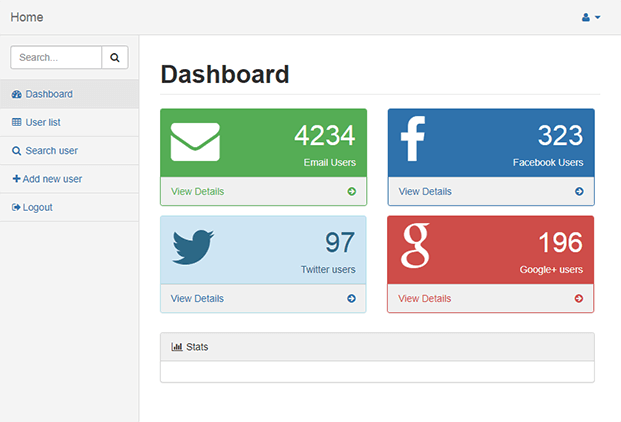Viewport: 621px width, 422px height.
Task: Go to Search user page
Action: (51, 151)
